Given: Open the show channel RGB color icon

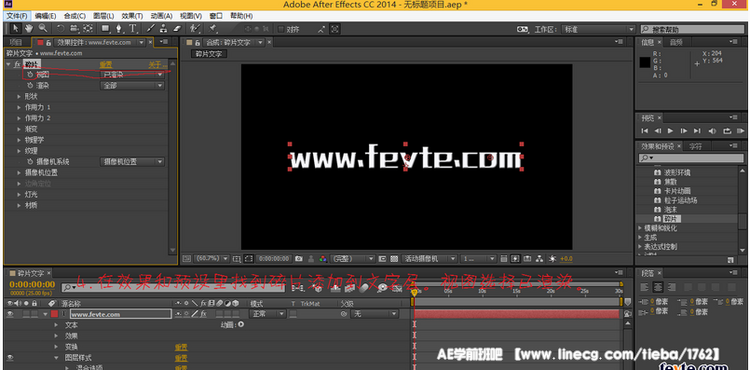Looking at the screenshot, I should 323,259.
